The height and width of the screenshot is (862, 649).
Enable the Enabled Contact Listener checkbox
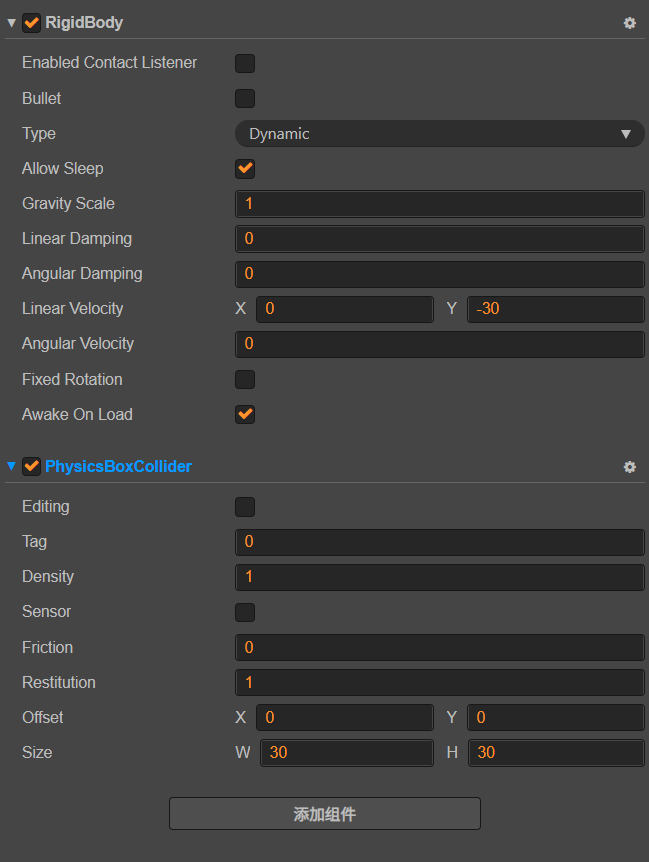tap(245, 64)
